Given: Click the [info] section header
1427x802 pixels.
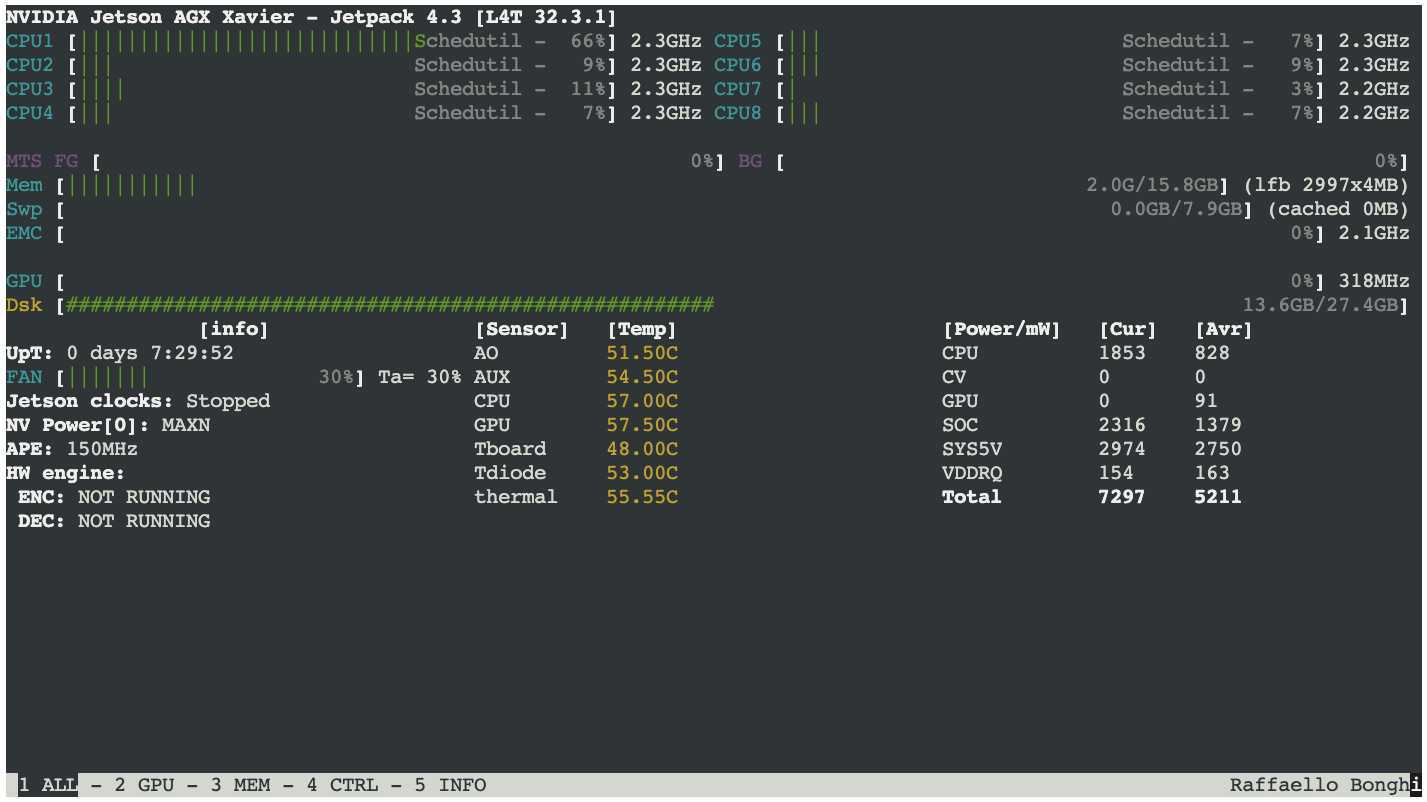Looking at the screenshot, I should pos(234,329).
